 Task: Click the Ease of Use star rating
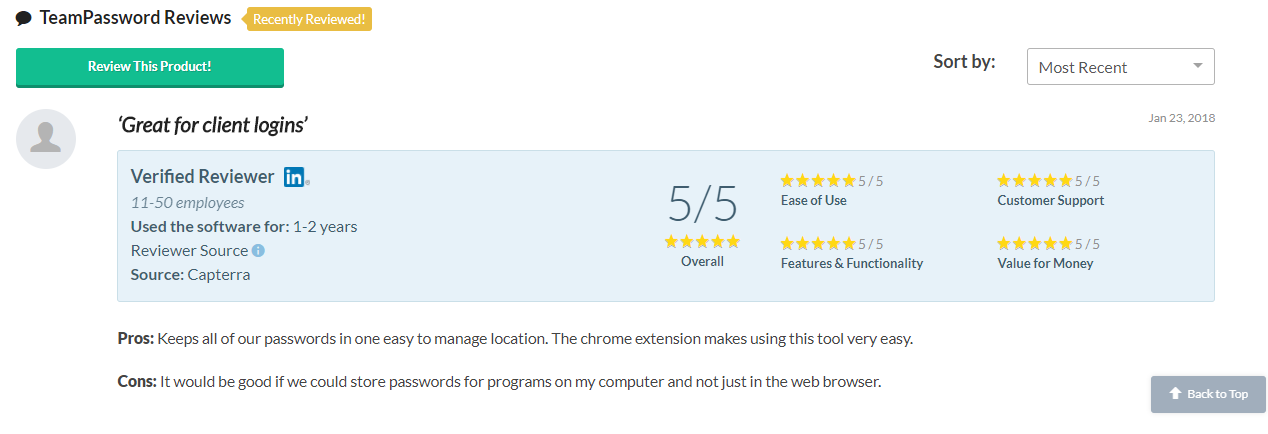click(818, 181)
